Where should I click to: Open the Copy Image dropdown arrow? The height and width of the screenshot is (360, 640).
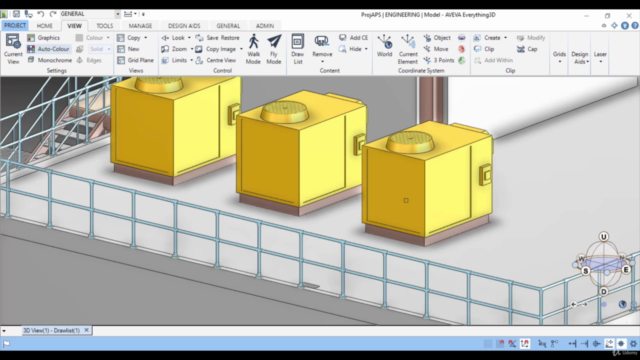[241, 49]
